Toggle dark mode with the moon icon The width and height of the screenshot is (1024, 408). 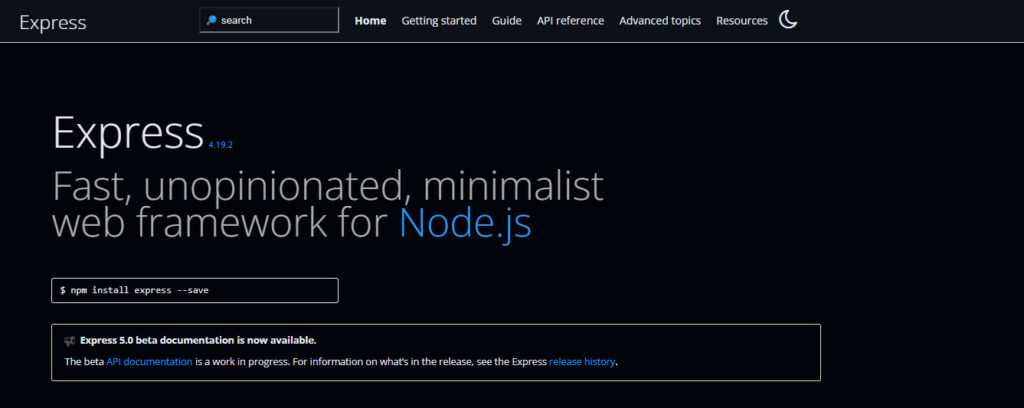788,20
